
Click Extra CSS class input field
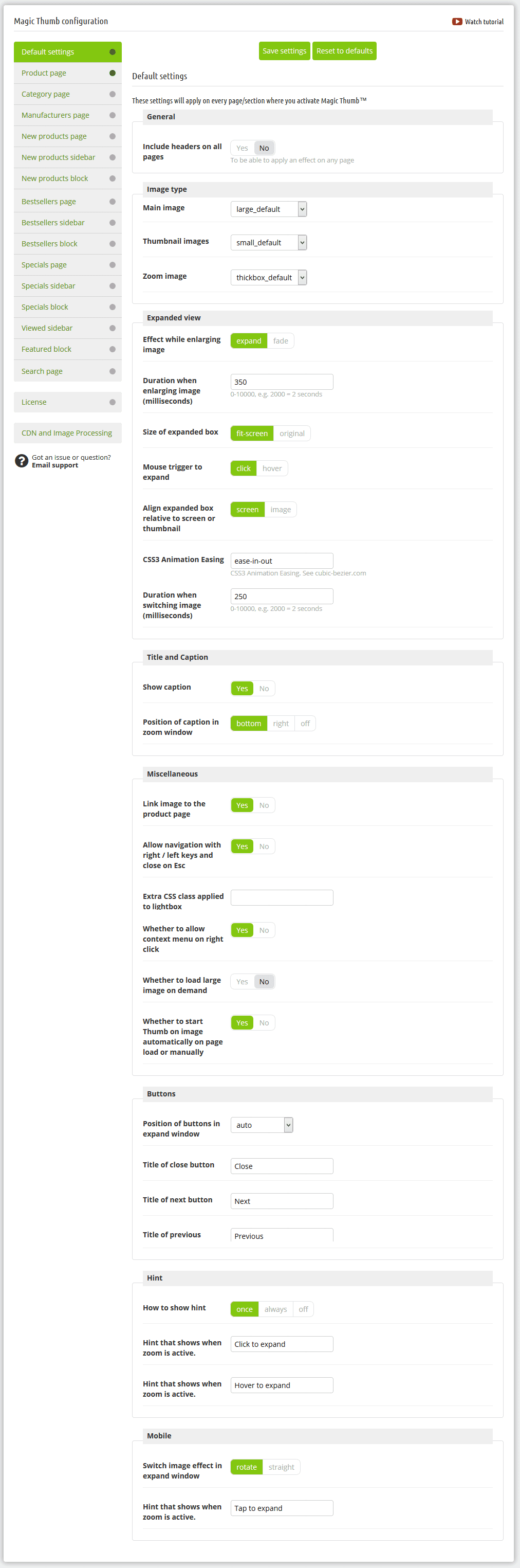[x=282, y=897]
